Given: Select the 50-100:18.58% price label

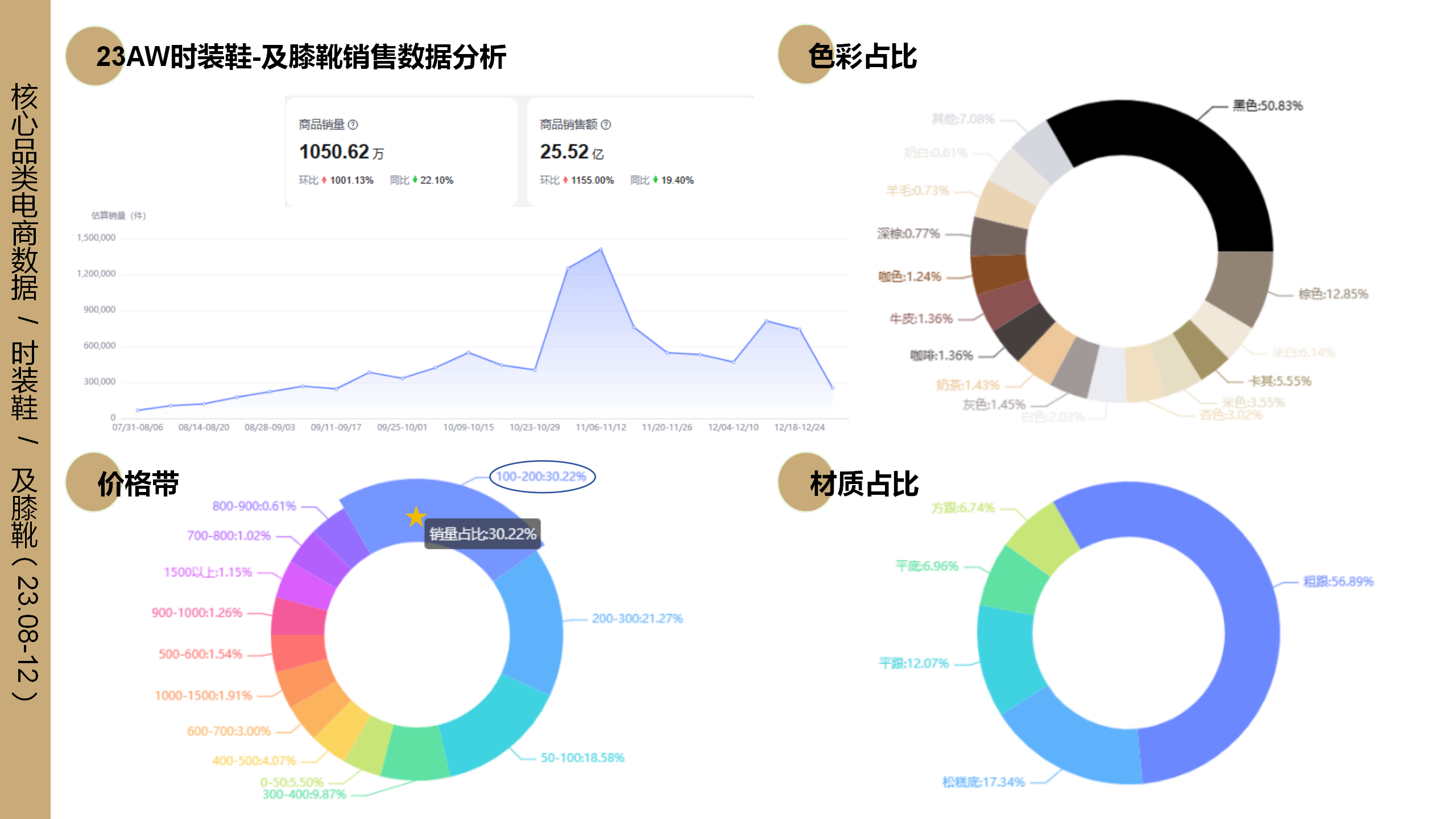Looking at the screenshot, I should click(x=582, y=758).
